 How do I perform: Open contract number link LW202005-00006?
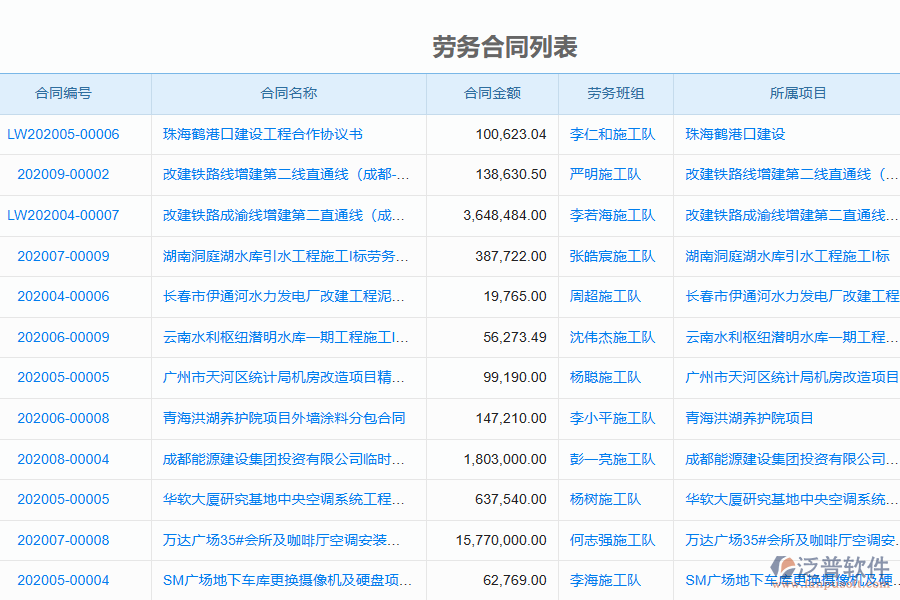[64, 134]
